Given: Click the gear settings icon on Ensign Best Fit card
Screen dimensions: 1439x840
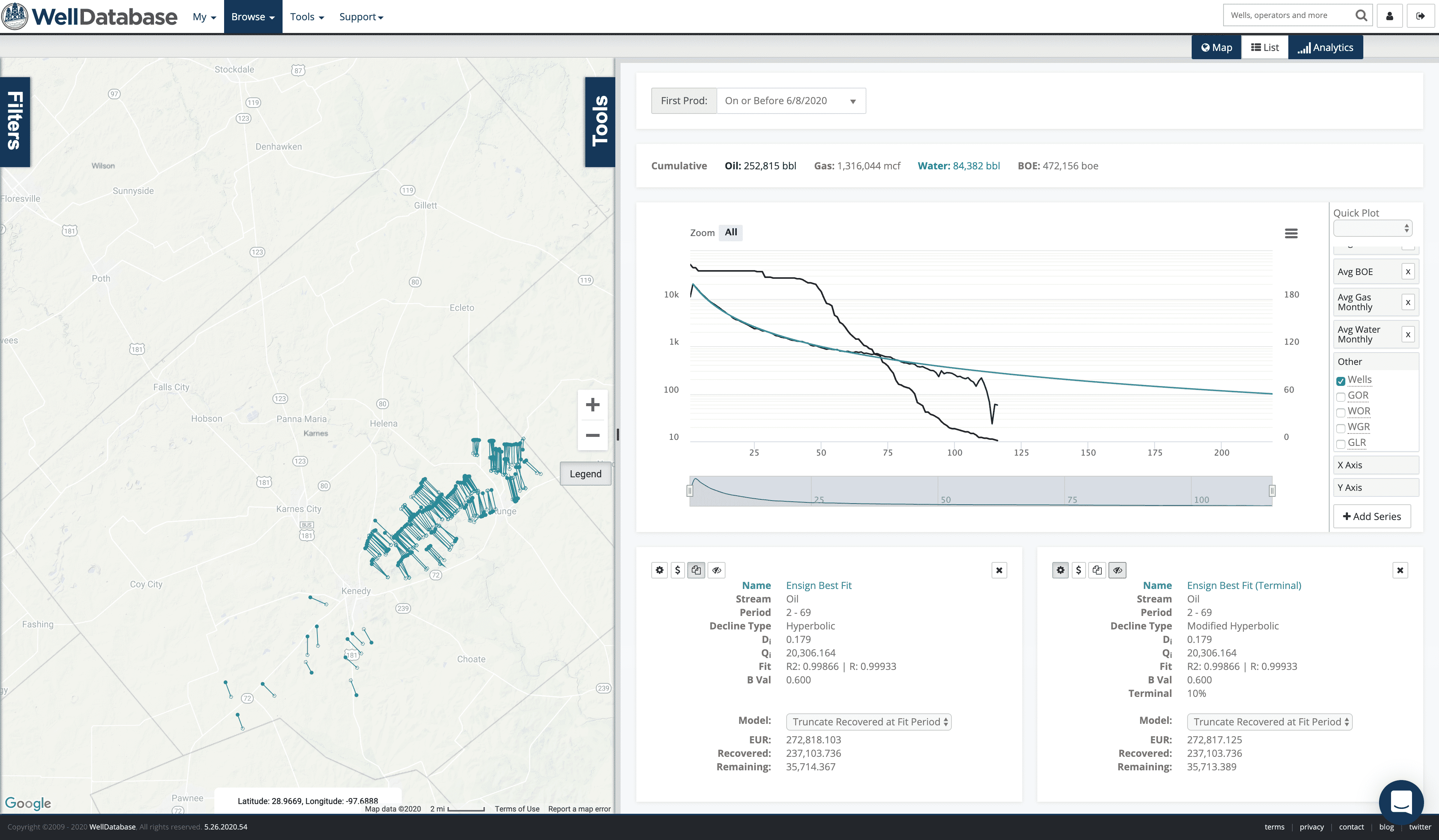Looking at the screenshot, I should click(x=660, y=570).
